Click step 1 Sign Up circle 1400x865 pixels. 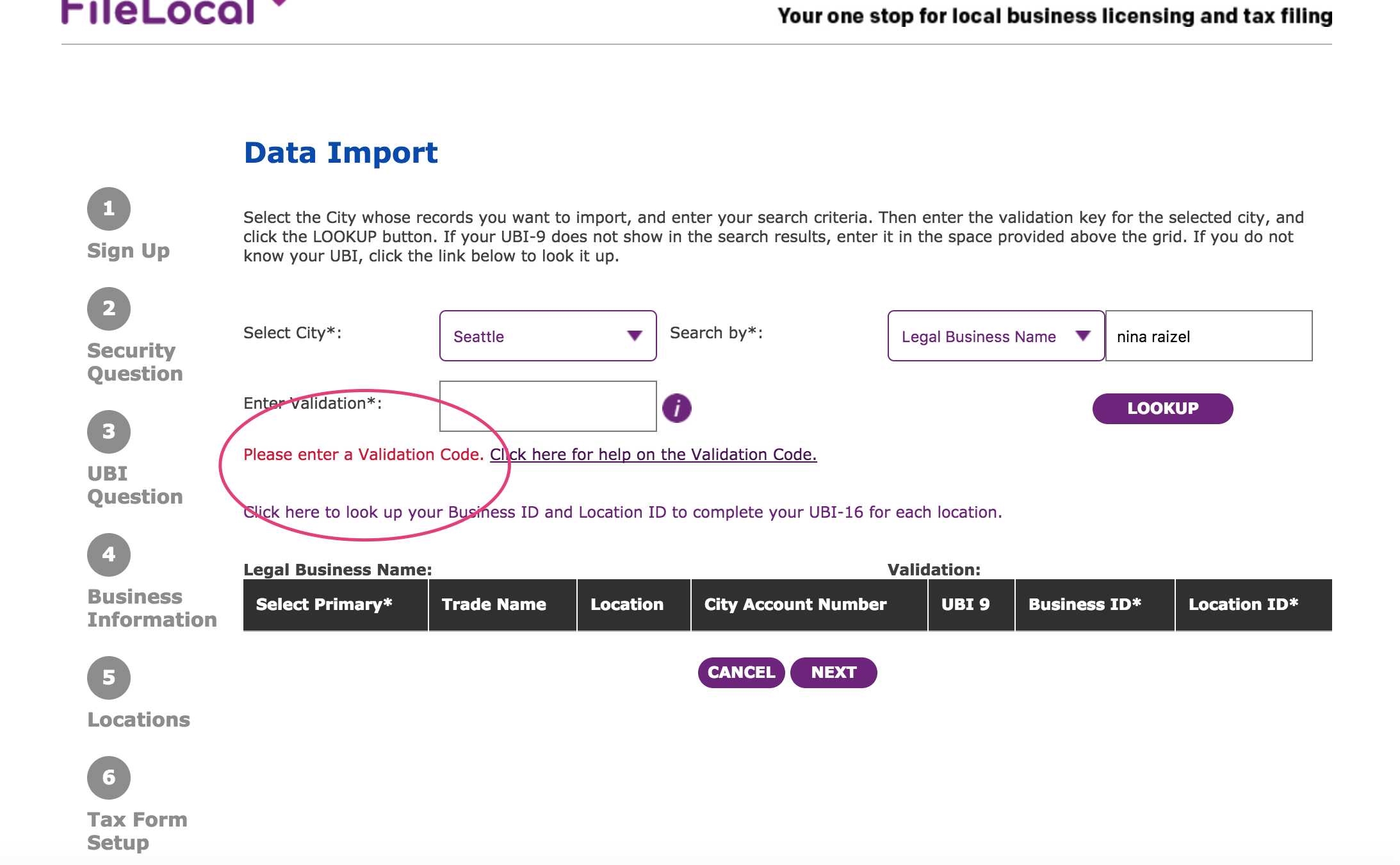(x=109, y=209)
